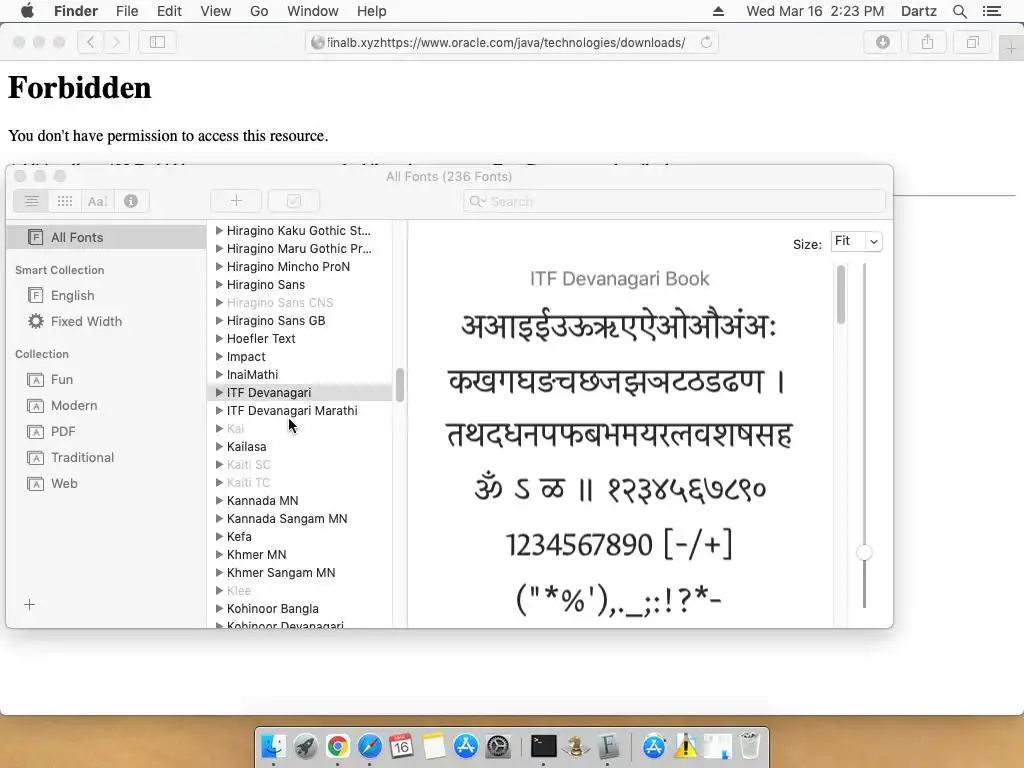The image size is (1024, 768).
Task: Click the Dartz user name in menu bar
Action: tap(918, 11)
